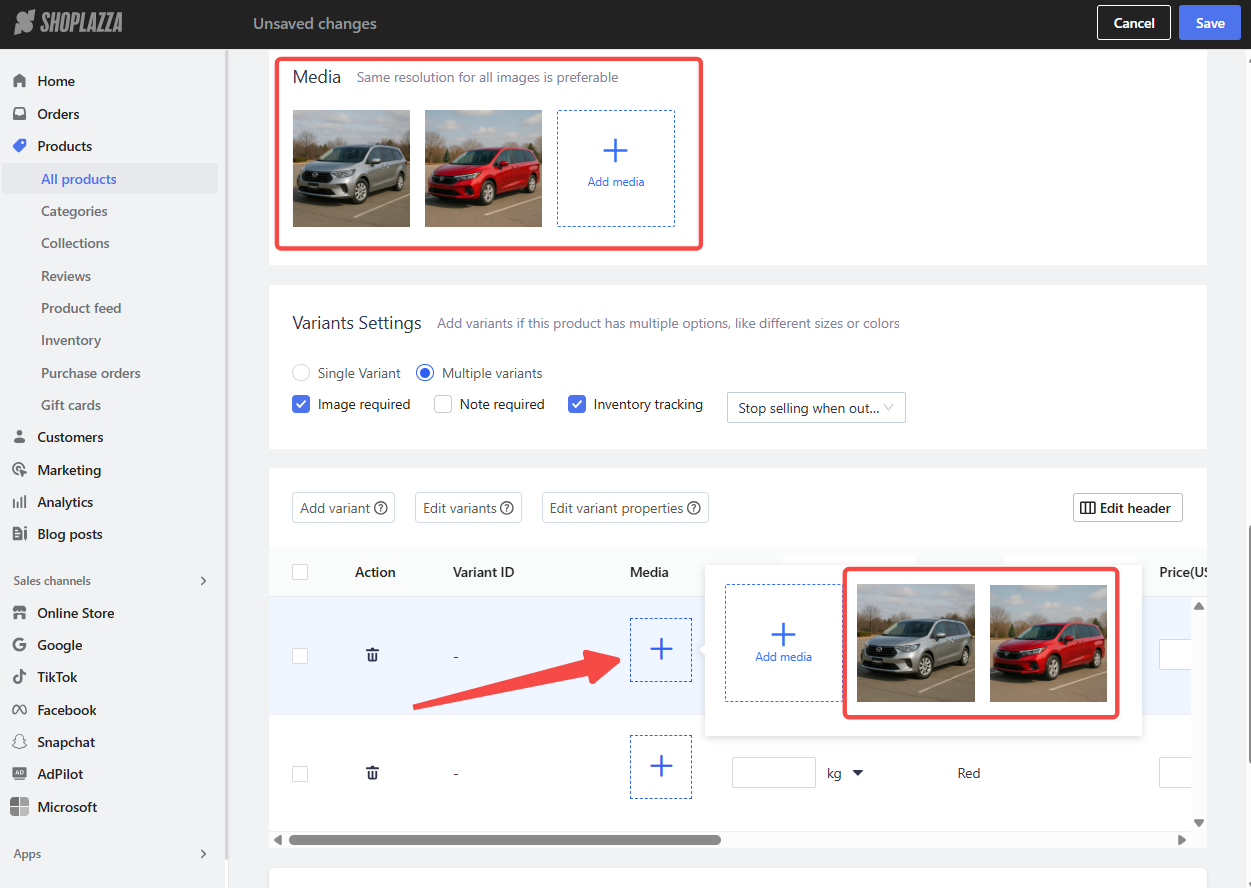This screenshot has height=888, width=1251.
Task: Click the Add variant button
Action: point(343,508)
